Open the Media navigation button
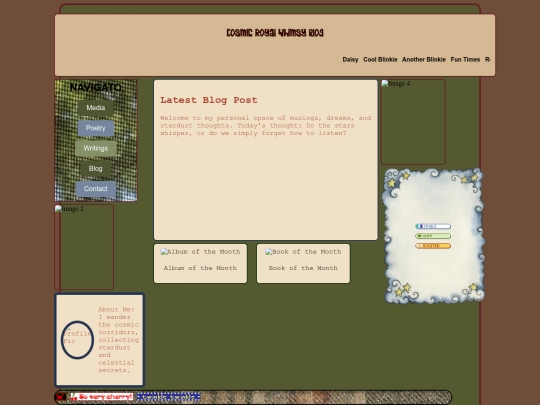Screen dimensions: 540x405 point(95,108)
